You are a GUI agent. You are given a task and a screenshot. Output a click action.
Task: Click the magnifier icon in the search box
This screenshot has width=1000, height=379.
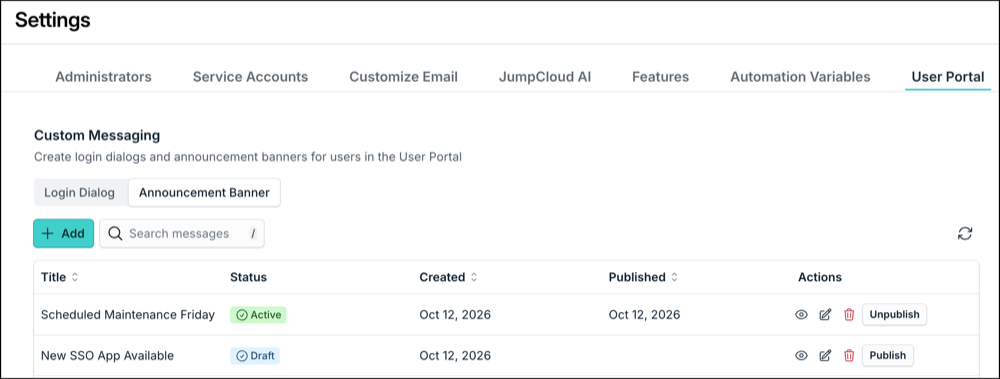click(115, 234)
